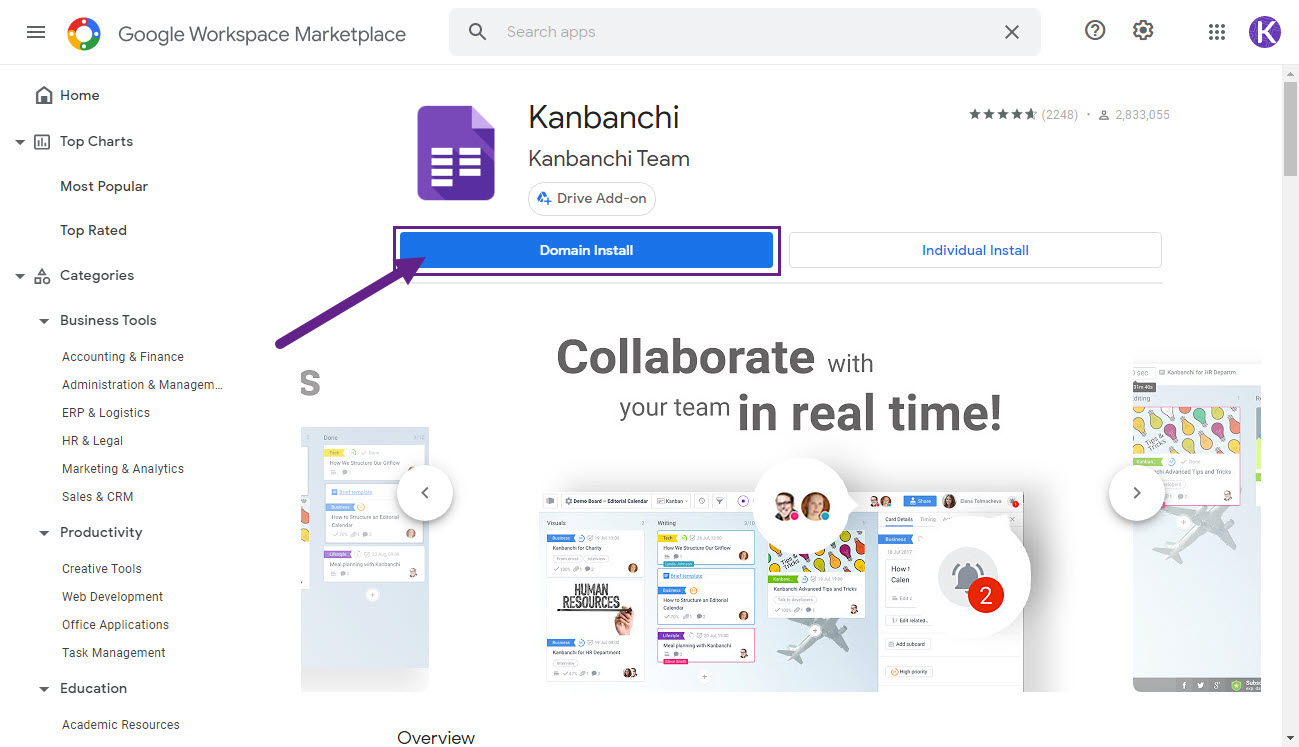Open the Help icon
This screenshot has width=1299, height=747.
pos(1095,31)
